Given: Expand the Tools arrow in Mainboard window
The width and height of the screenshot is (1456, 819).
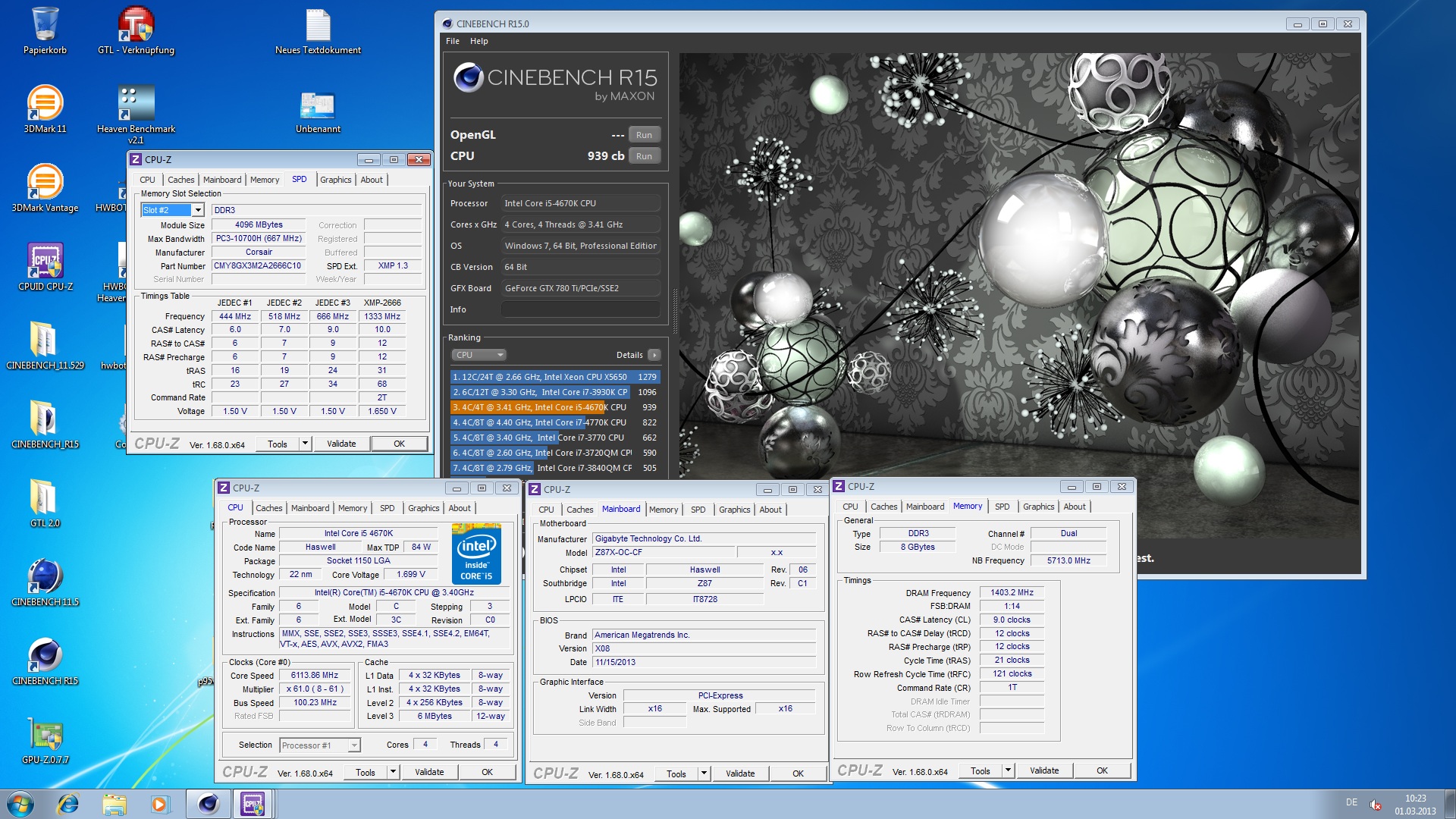Looking at the screenshot, I should pyautogui.click(x=704, y=773).
